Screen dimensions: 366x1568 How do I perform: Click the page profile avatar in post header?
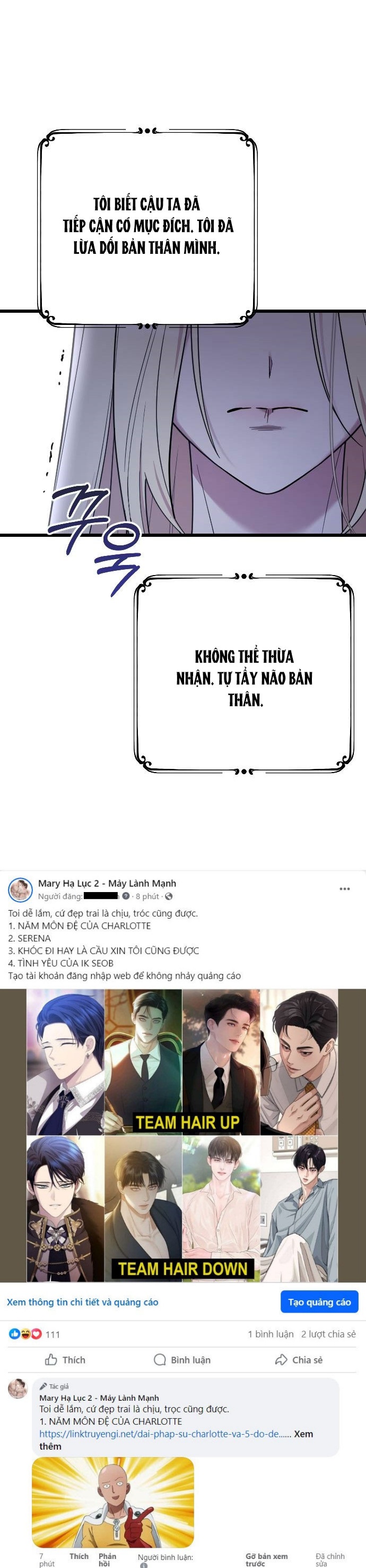(20, 889)
